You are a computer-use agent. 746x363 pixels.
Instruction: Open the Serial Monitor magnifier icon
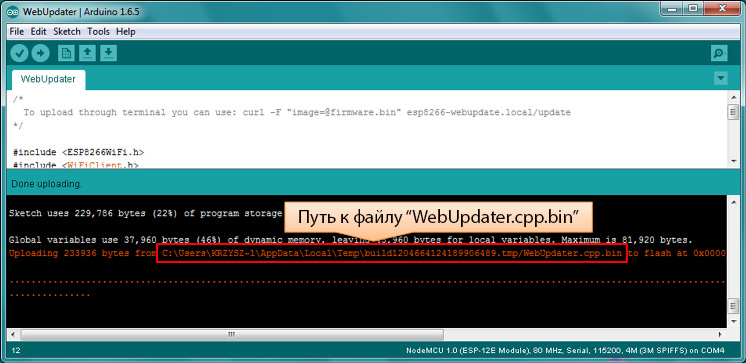tap(719, 53)
